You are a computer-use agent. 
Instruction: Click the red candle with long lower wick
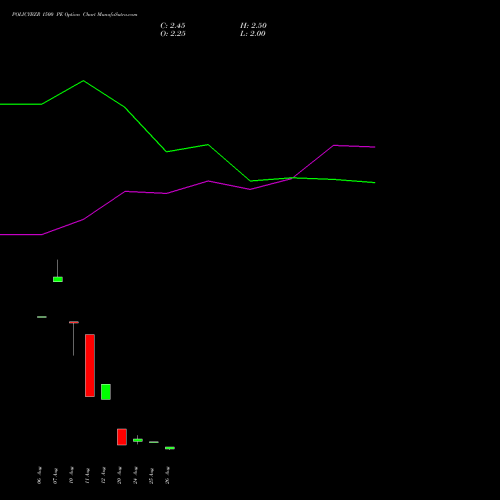74,338
